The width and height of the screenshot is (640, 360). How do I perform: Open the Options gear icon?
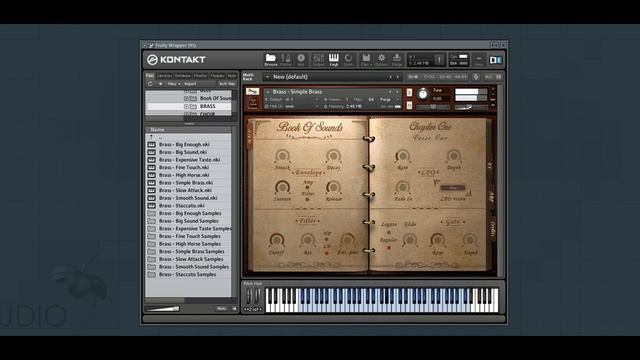[381, 60]
